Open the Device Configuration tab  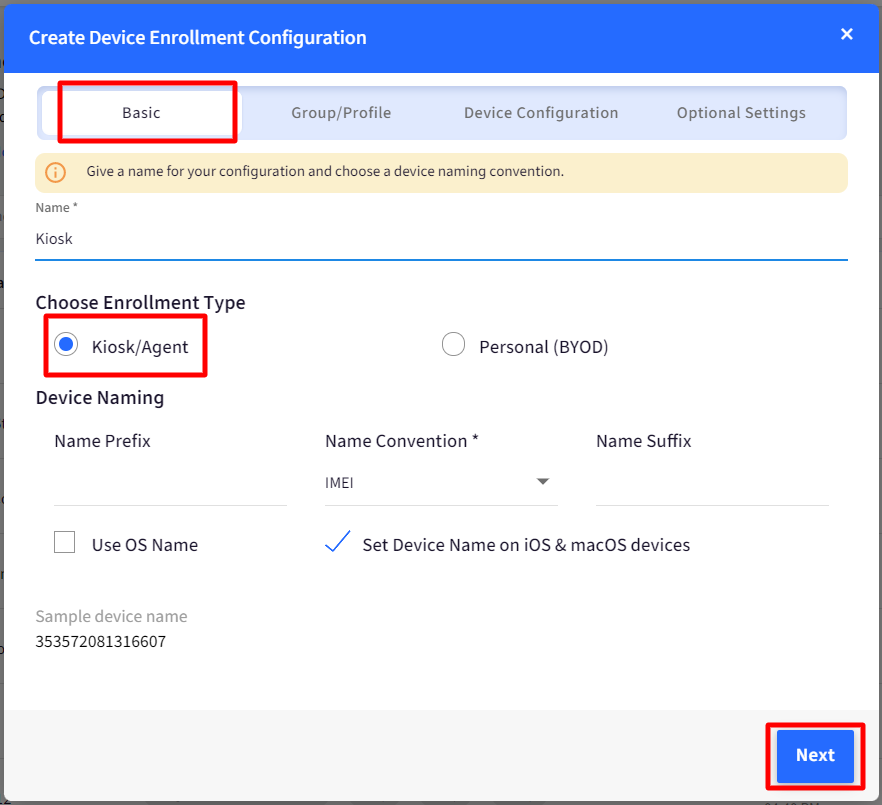pos(541,113)
